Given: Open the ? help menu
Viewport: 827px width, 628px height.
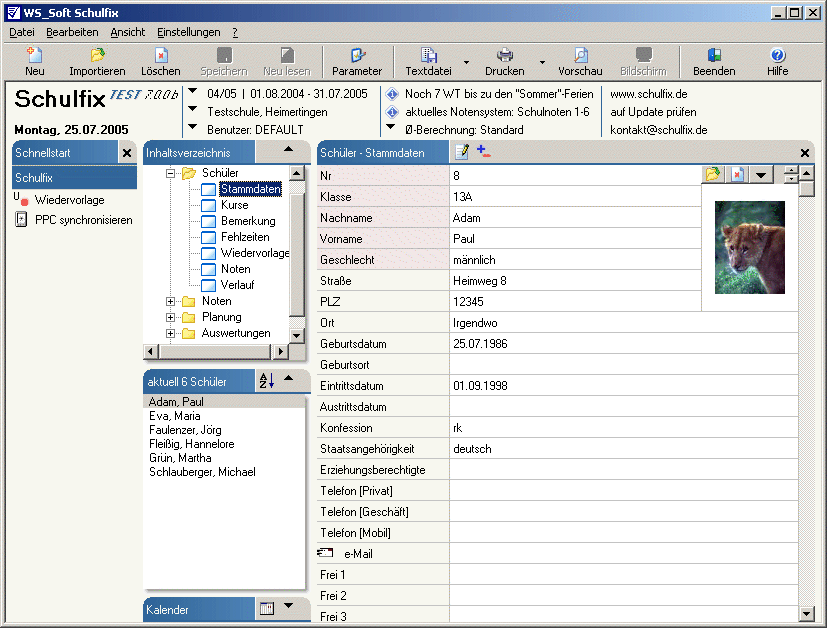Looking at the screenshot, I should (235, 32).
